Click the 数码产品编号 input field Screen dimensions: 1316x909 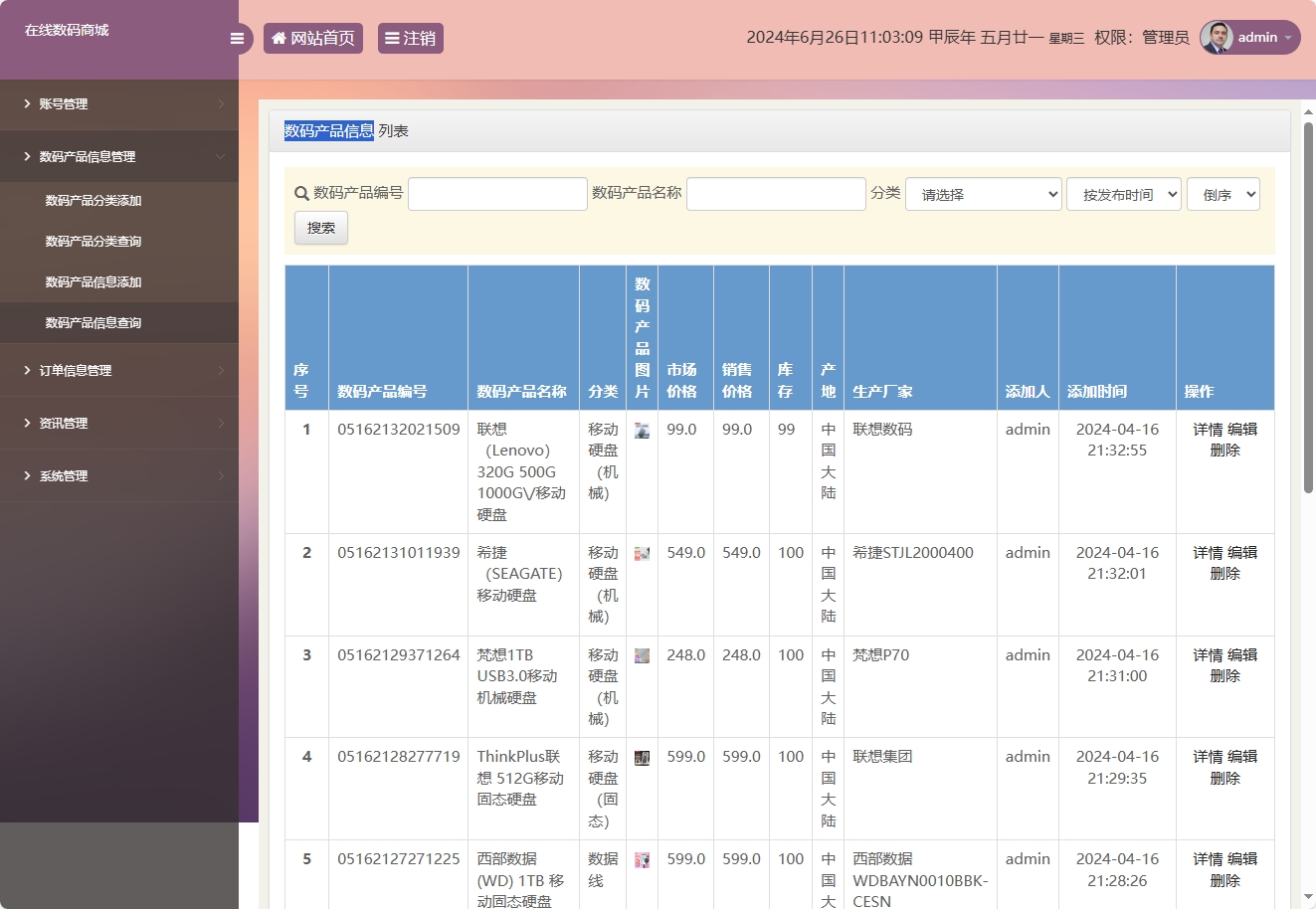point(496,193)
